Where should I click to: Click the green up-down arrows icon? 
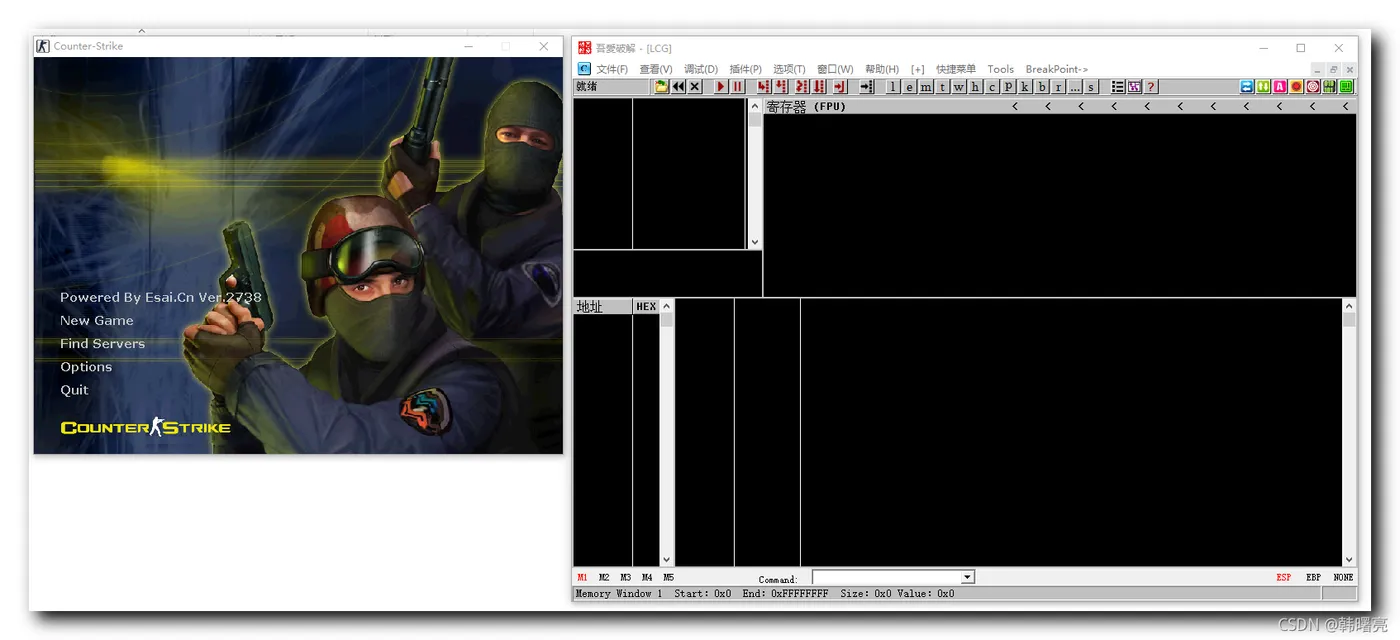[1263, 87]
